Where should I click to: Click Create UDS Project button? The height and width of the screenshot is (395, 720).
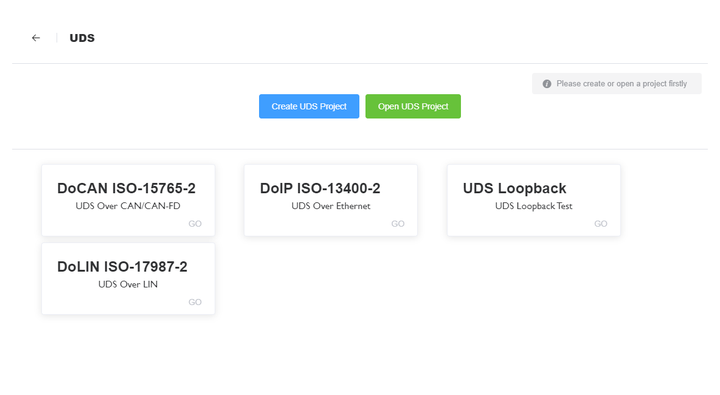pyautogui.click(x=309, y=106)
